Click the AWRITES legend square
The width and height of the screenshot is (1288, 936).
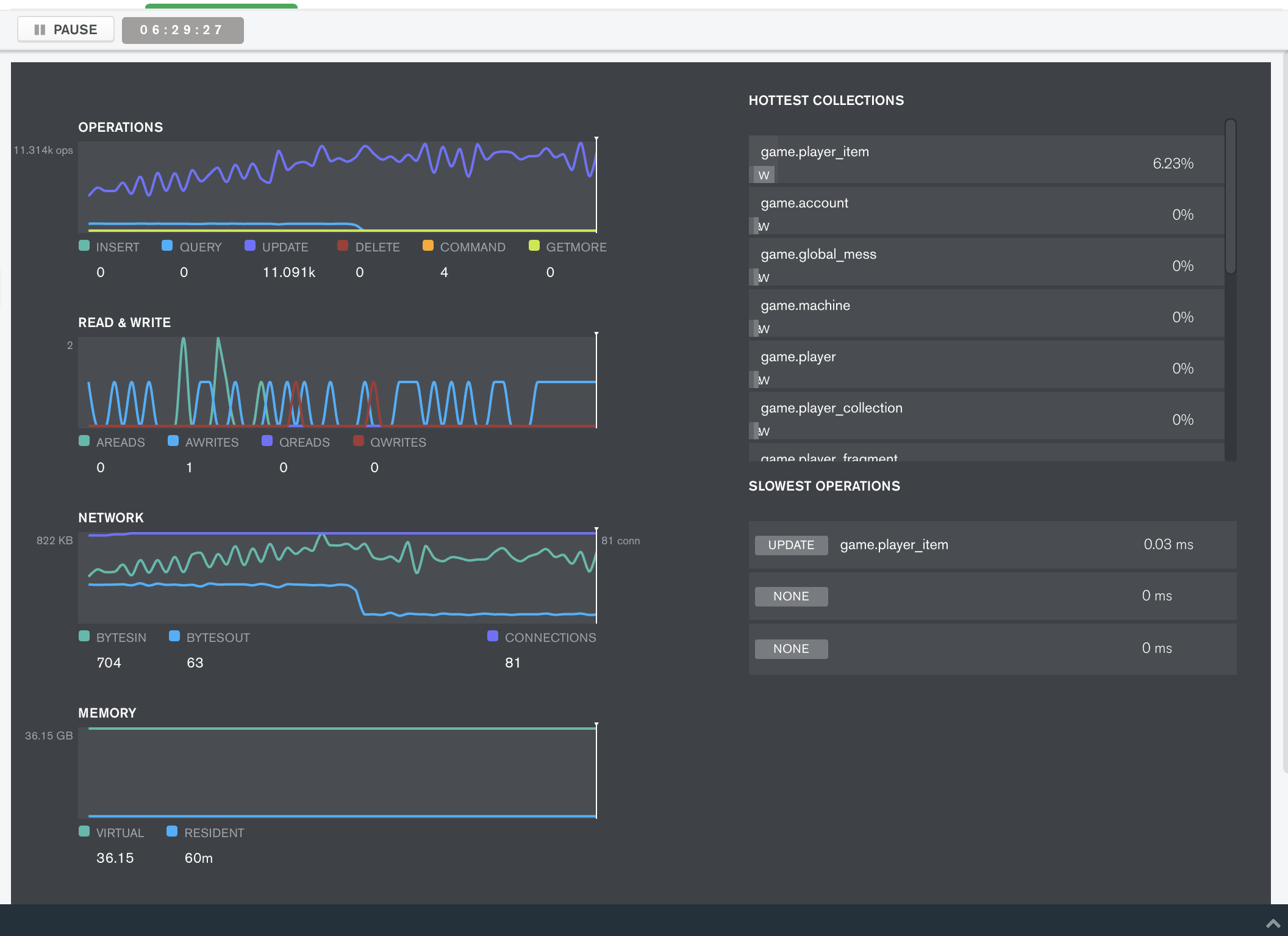coord(173,441)
